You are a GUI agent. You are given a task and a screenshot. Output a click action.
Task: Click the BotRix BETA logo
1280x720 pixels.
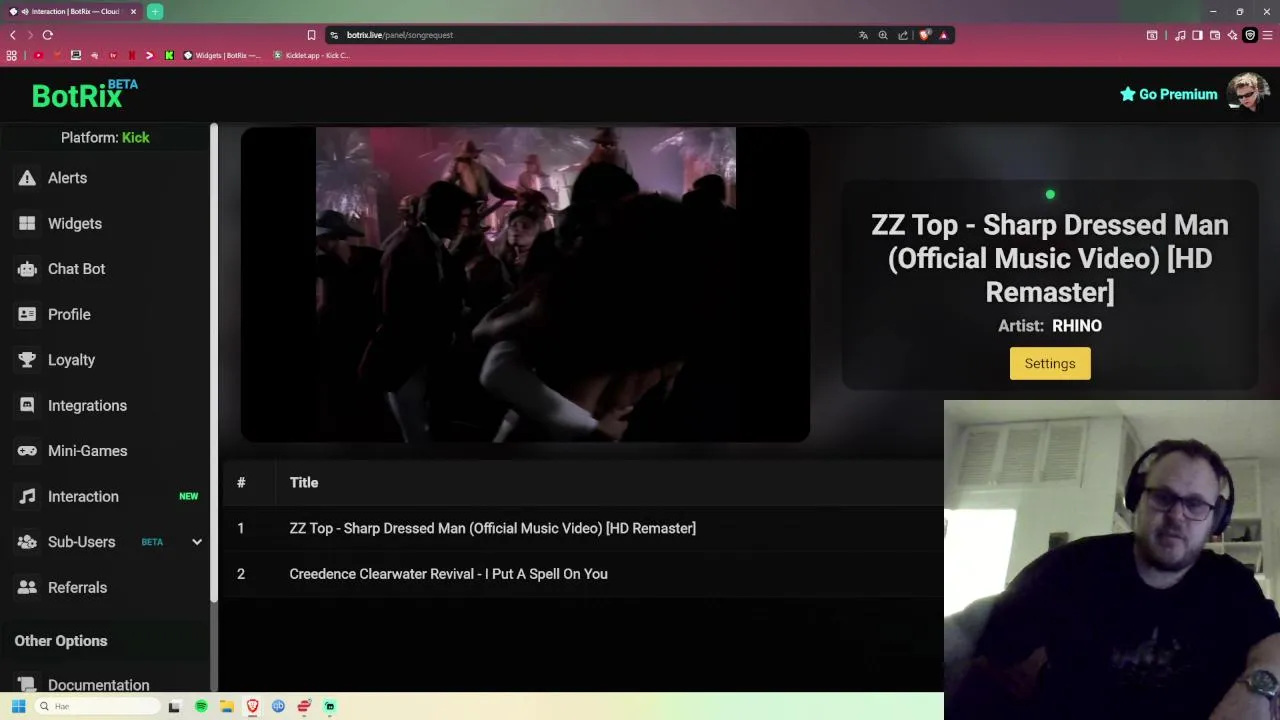coord(85,94)
